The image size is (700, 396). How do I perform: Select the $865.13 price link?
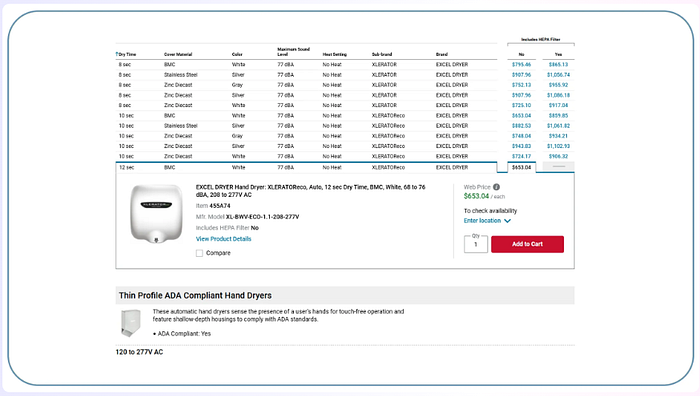pyautogui.click(x=558, y=65)
